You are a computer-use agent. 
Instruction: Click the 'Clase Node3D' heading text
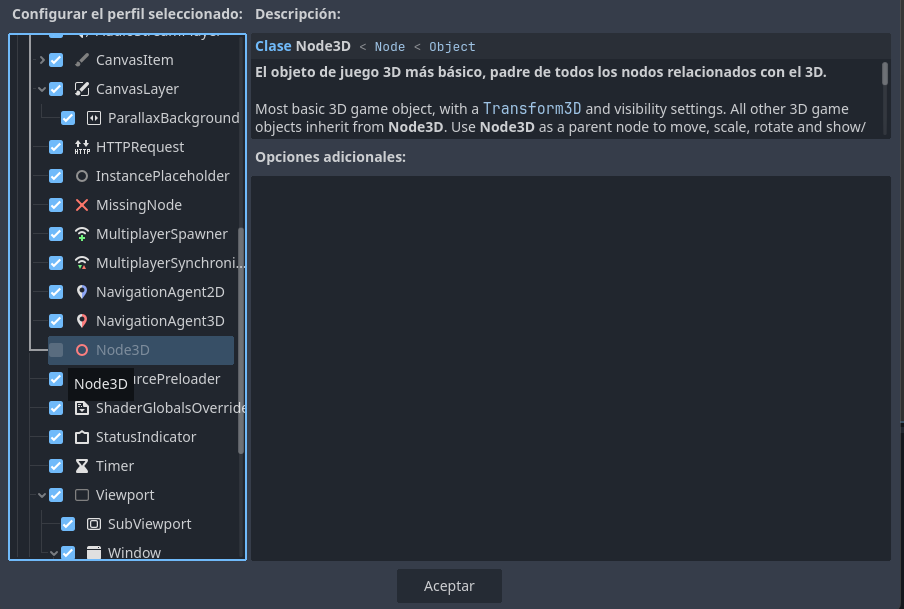[x=303, y=46]
